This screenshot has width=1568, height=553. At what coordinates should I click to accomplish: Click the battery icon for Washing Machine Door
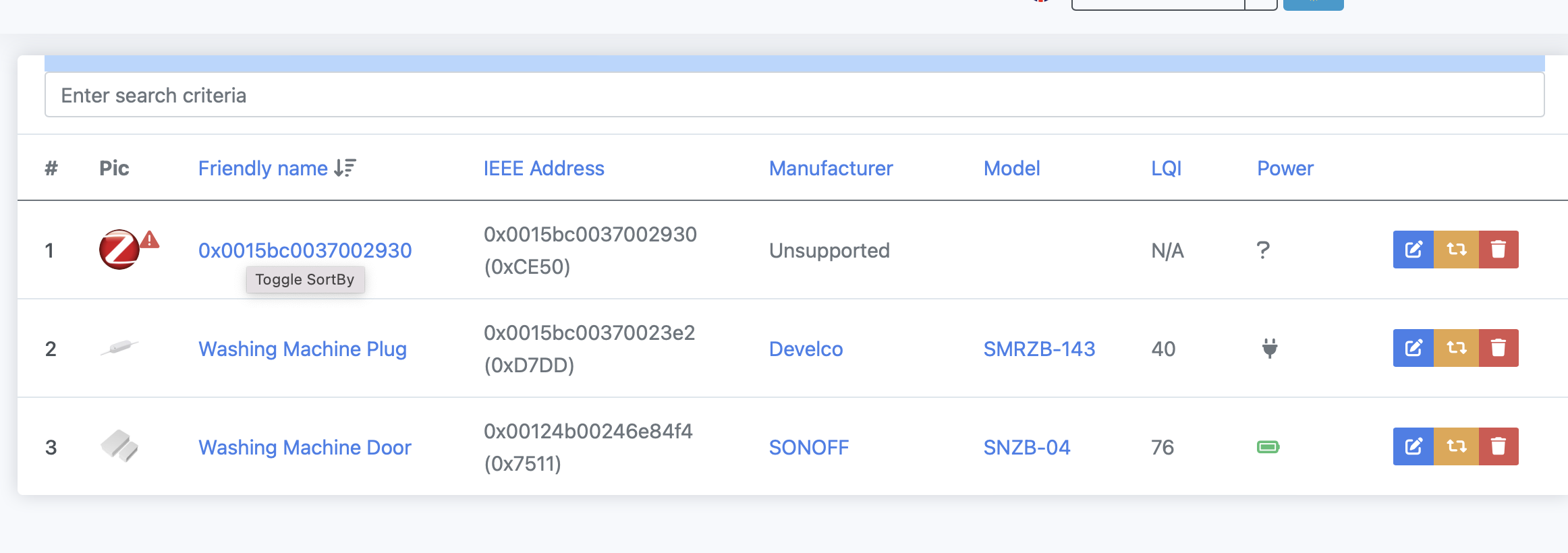(1268, 446)
